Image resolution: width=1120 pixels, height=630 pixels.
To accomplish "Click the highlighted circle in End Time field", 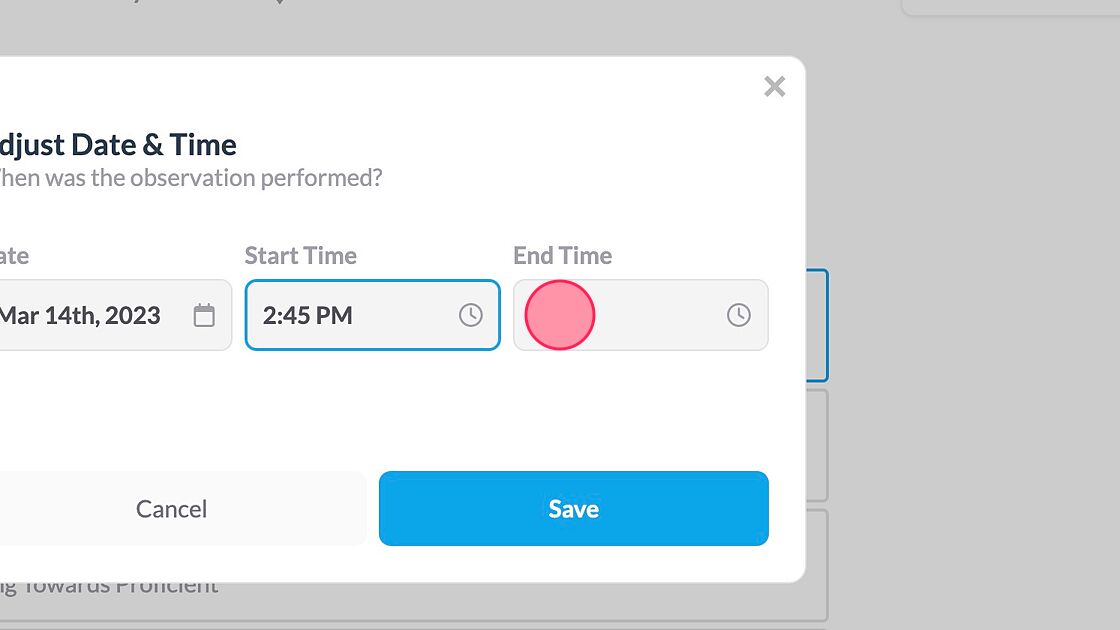I will [560, 315].
